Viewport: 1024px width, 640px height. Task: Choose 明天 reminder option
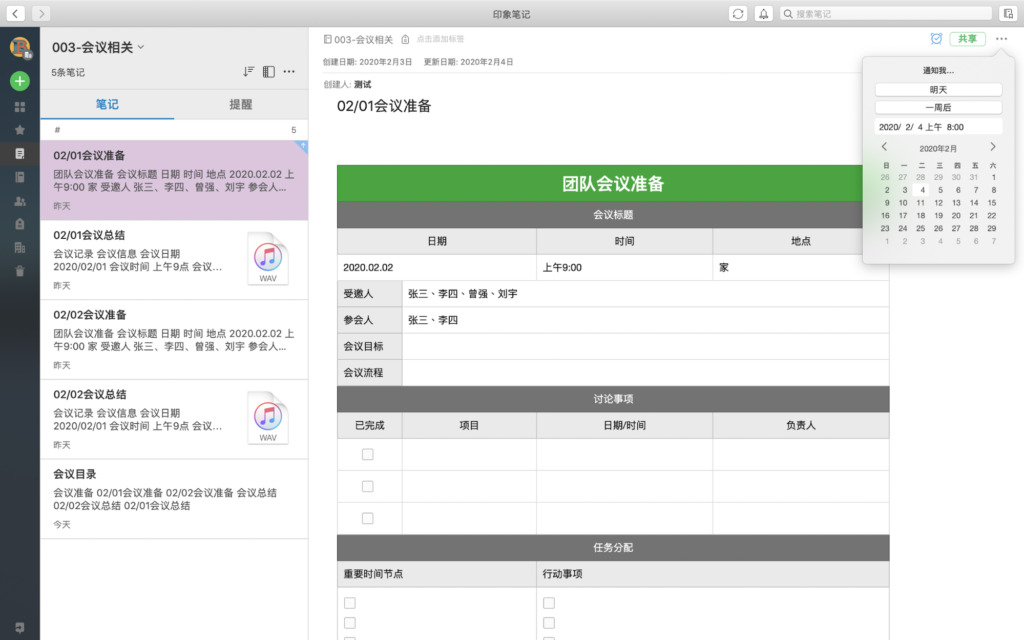pyautogui.click(x=938, y=89)
